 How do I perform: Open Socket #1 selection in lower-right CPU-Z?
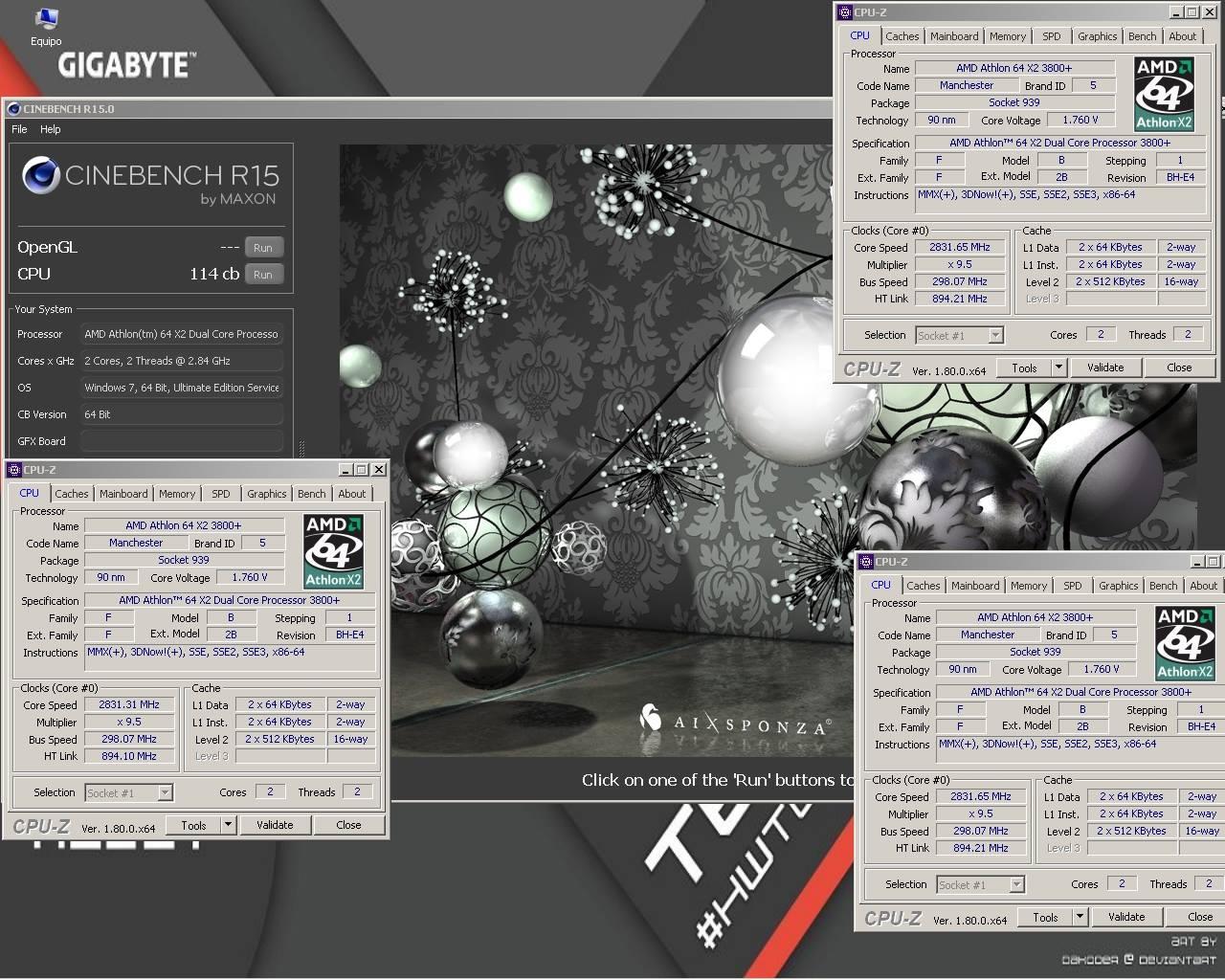coord(980,884)
